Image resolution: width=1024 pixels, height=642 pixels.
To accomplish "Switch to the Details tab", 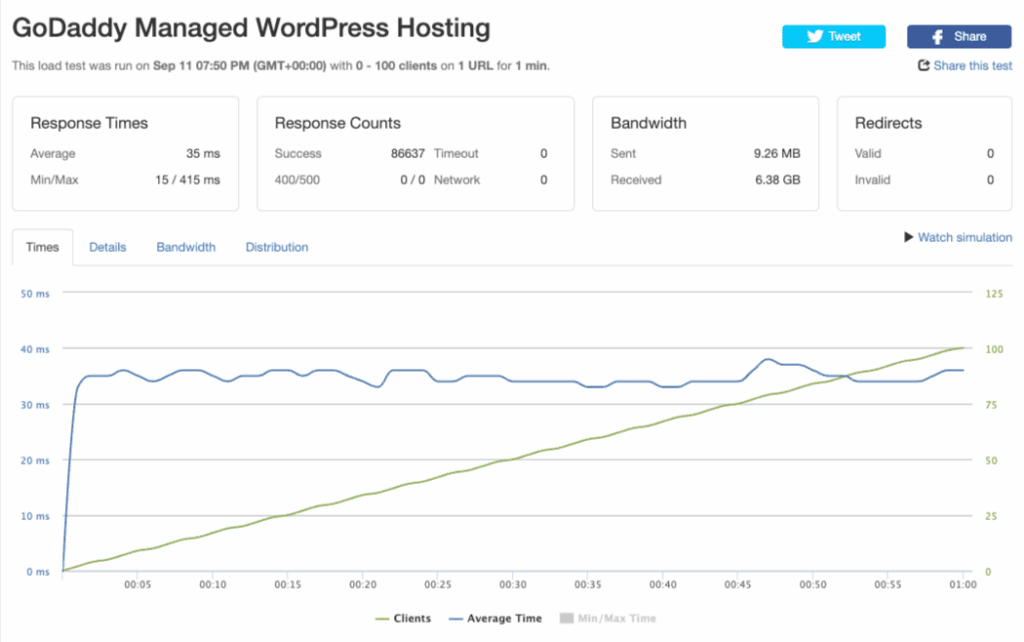I will pos(107,247).
